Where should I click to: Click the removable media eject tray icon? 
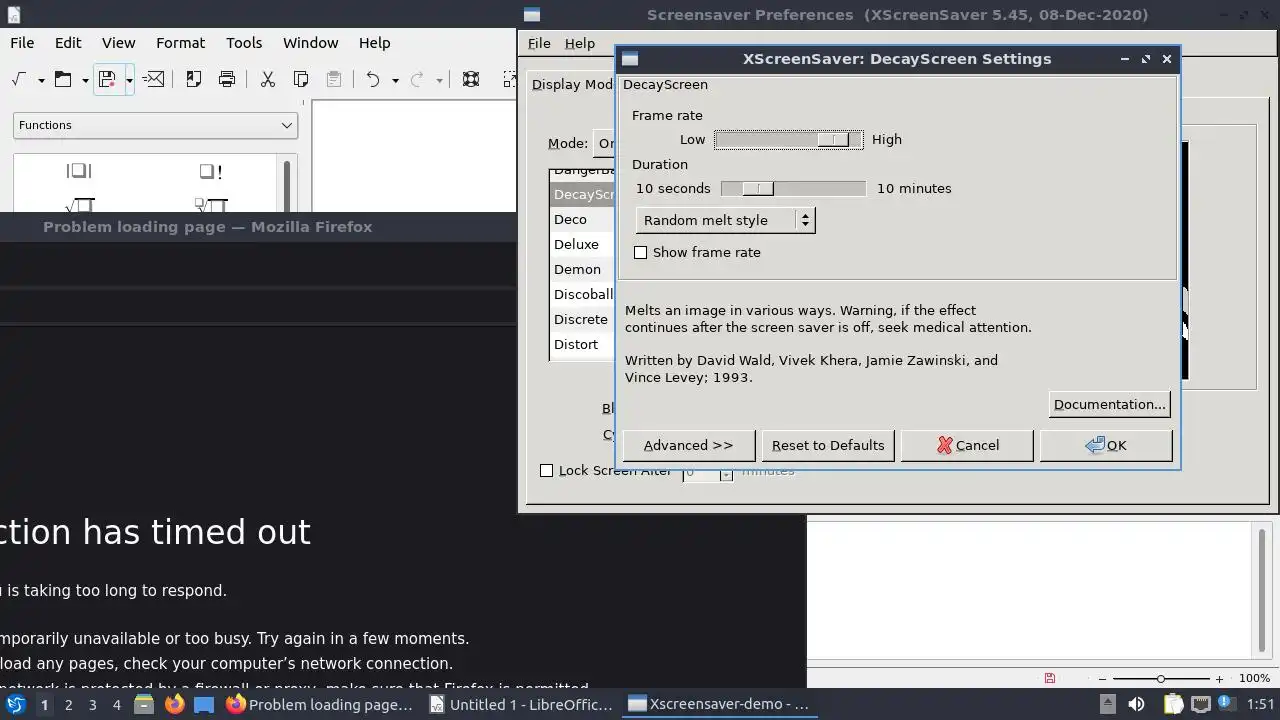click(1107, 704)
